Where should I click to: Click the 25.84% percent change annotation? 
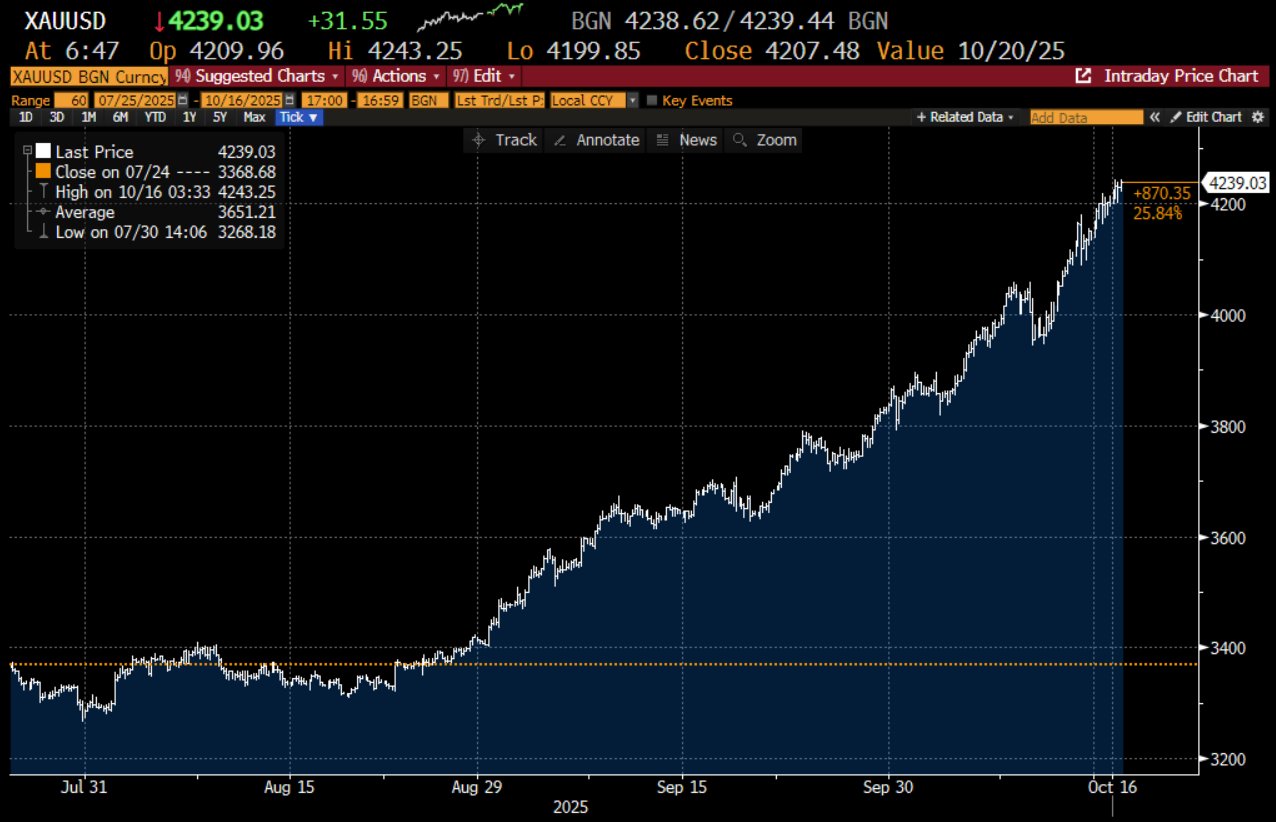click(x=1158, y=212)
